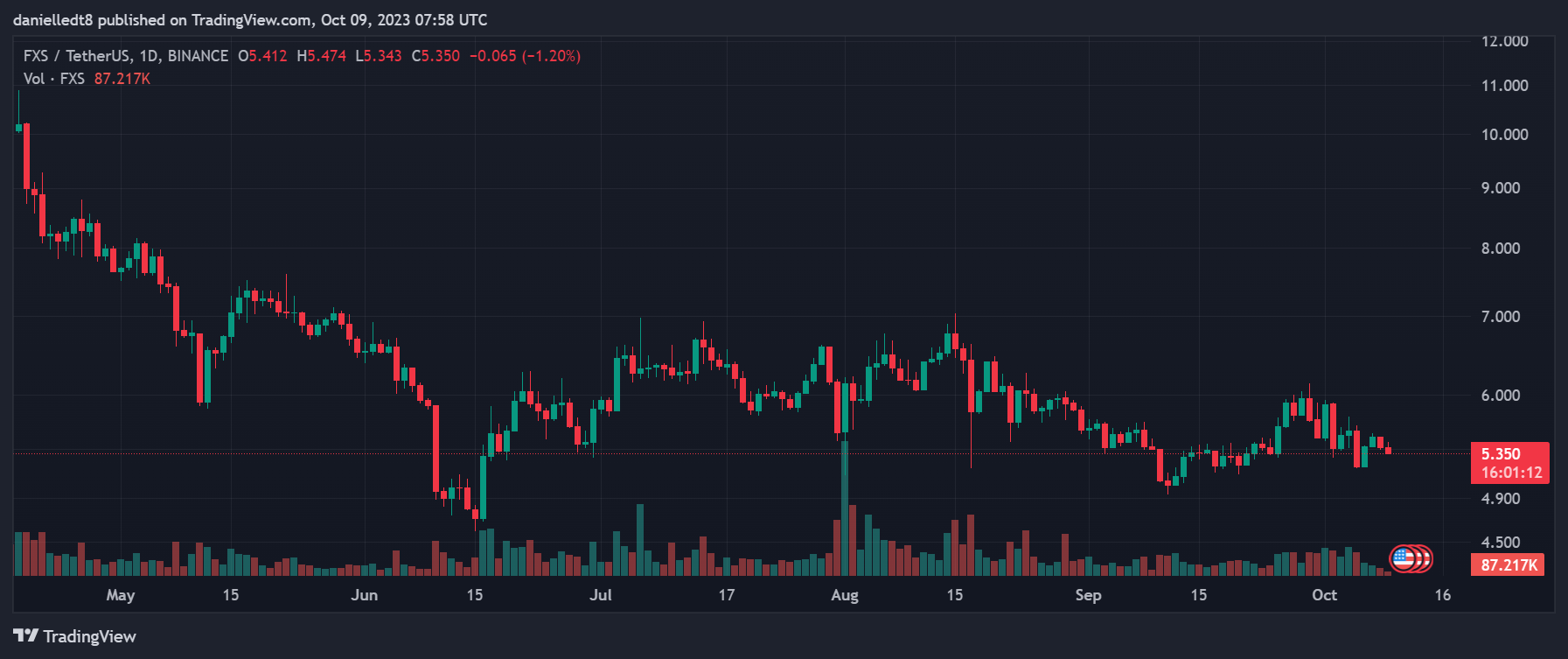Click the published-by header text at top

click(250, 19)
